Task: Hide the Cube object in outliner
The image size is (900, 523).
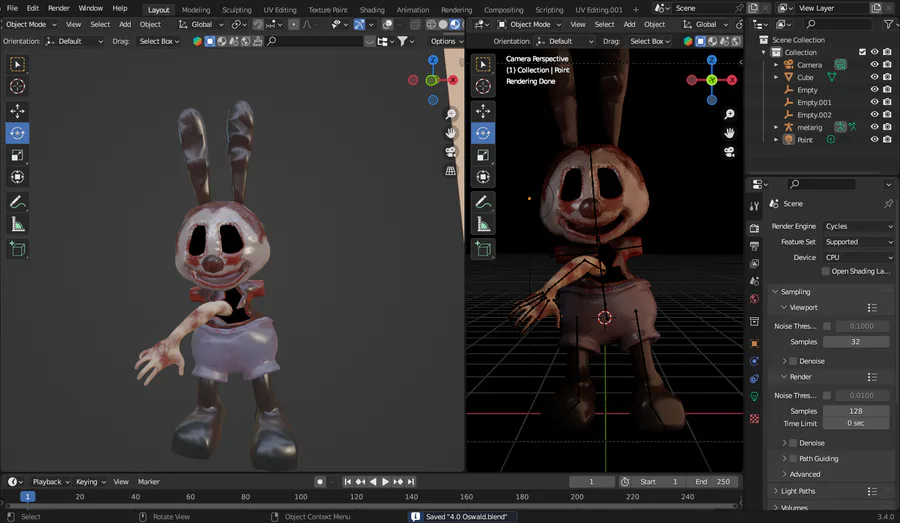Action: [x=874, y=77]
